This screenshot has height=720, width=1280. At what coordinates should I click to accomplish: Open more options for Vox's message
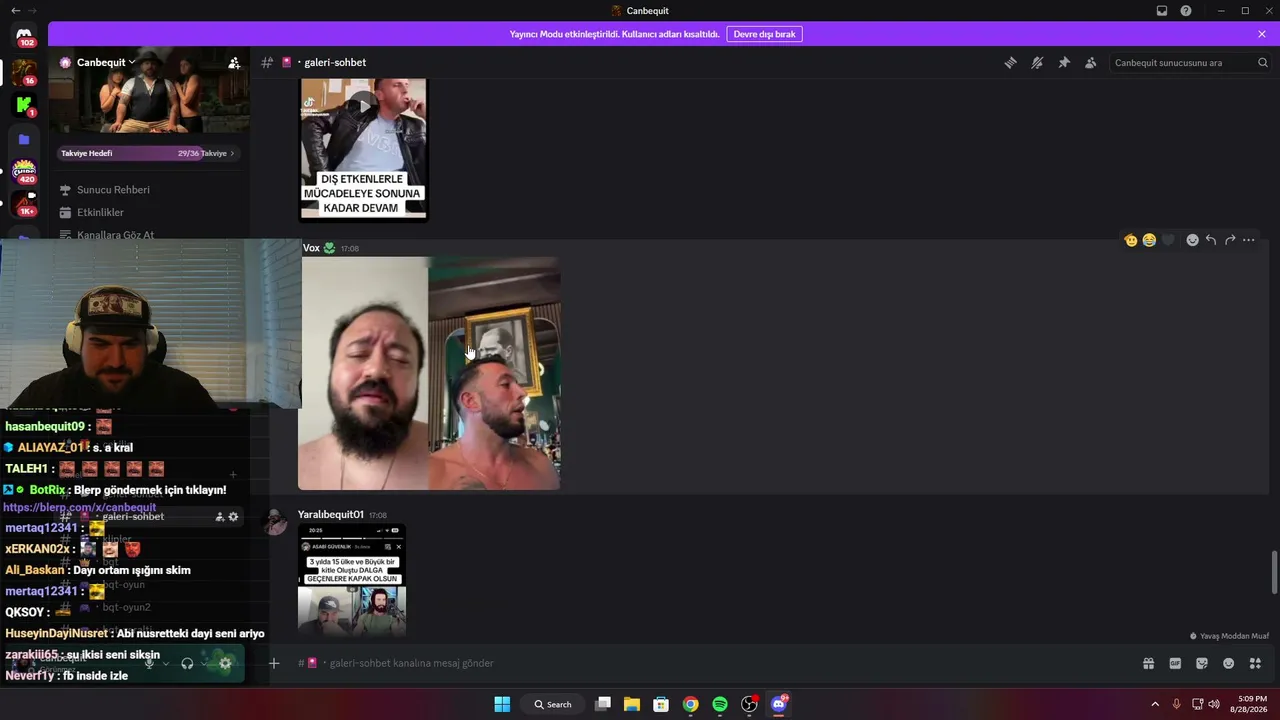(1249, 240)
